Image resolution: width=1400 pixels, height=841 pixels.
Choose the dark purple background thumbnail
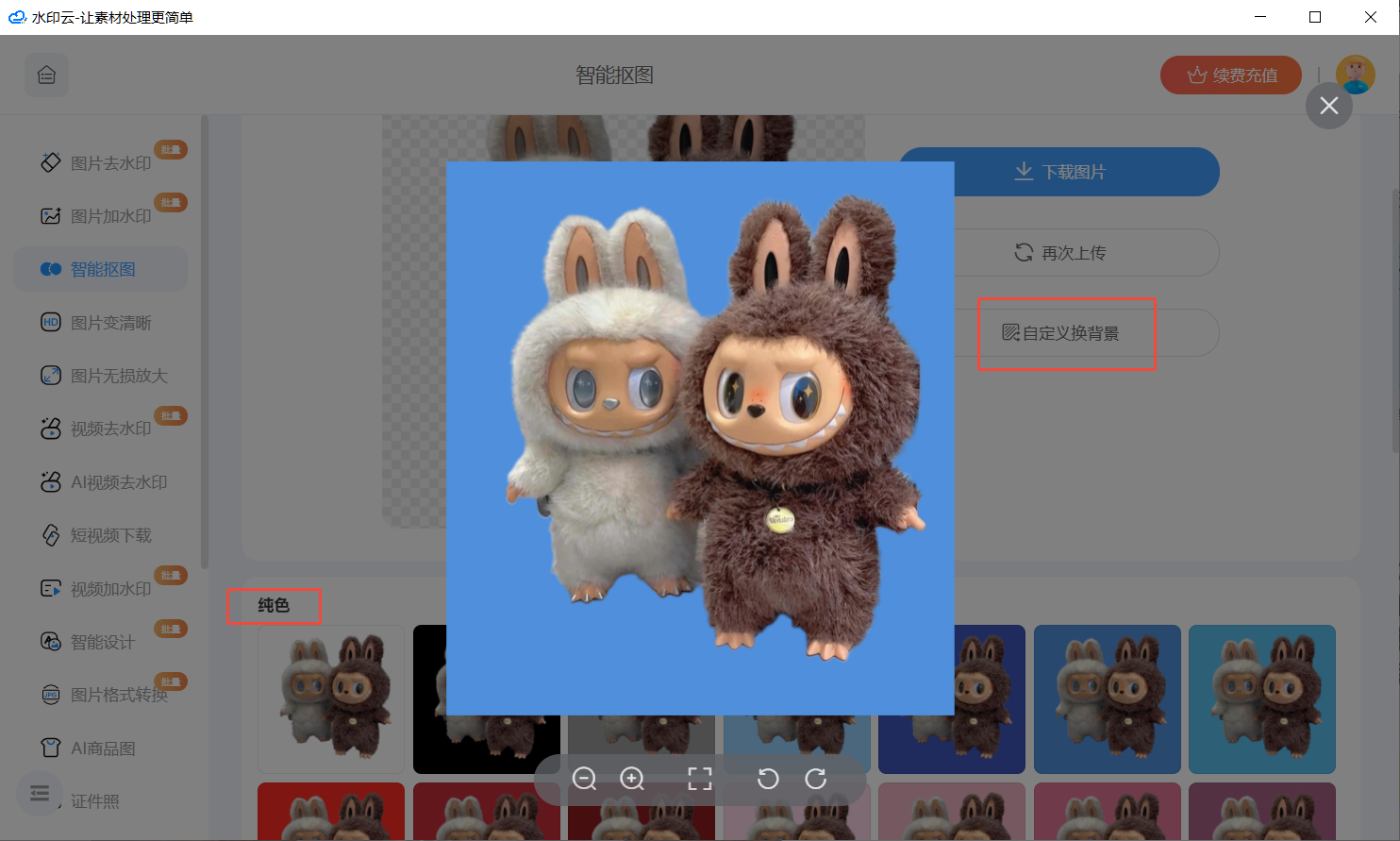(x=1262, y=811)
